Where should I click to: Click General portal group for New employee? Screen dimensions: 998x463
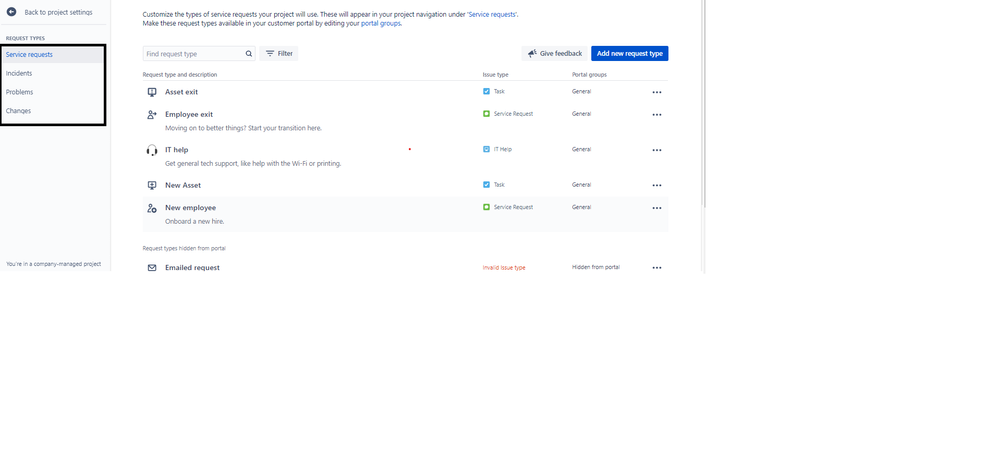click(x=581, y=207)
